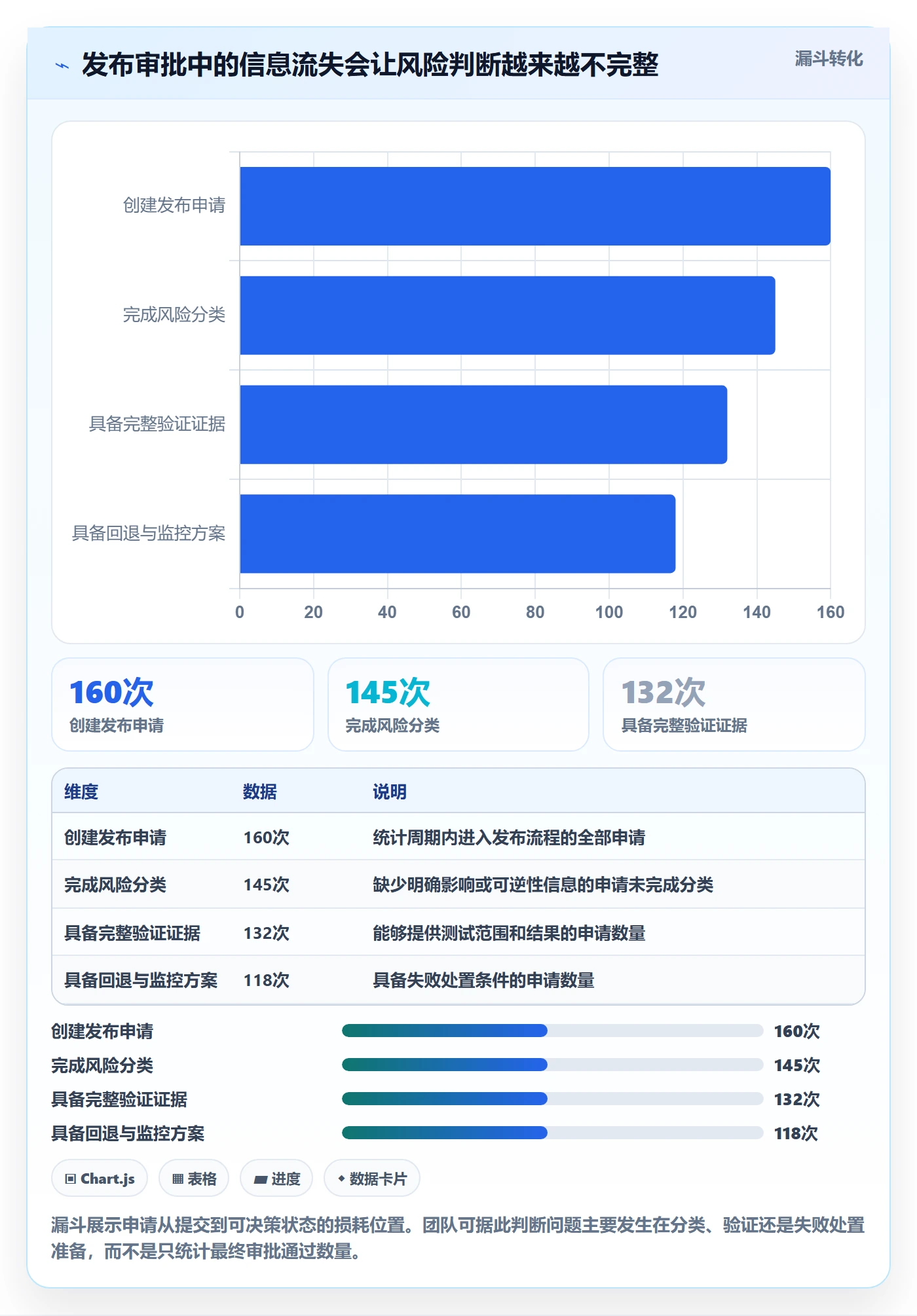Click the 160次 progress bar for 创建发布申请
Screen dimensions: 917x1316
tap(552, 1031)
